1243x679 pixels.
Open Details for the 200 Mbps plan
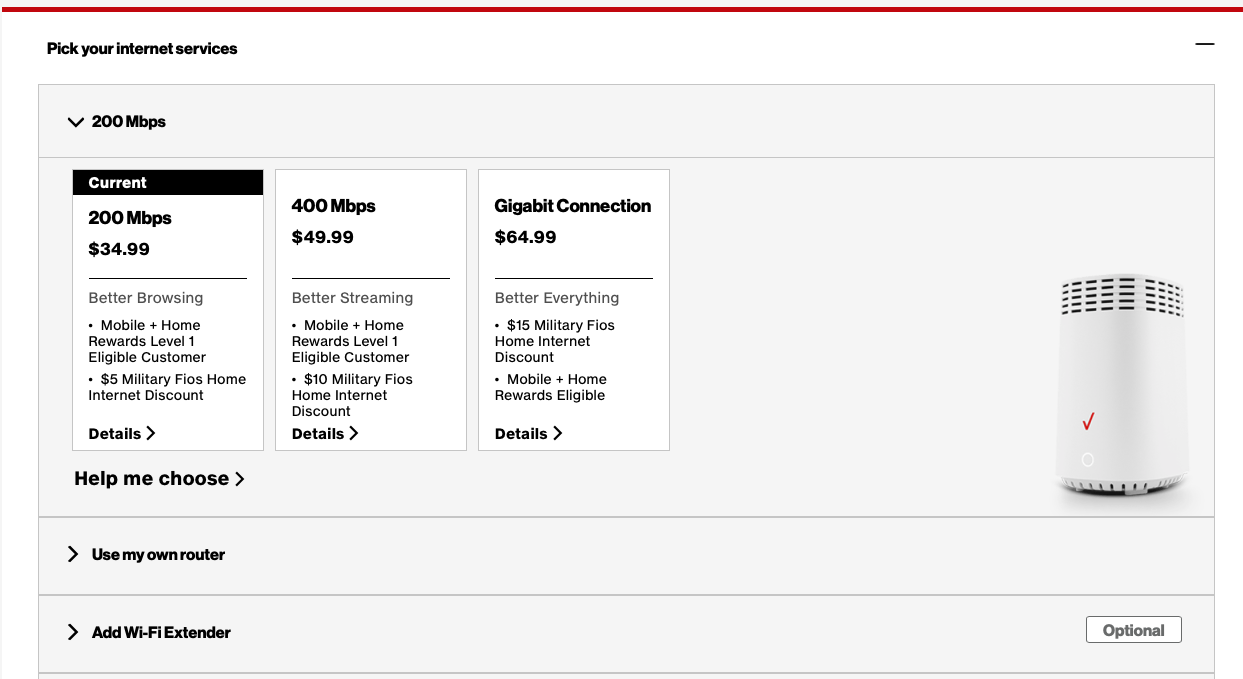coord(122,433)
